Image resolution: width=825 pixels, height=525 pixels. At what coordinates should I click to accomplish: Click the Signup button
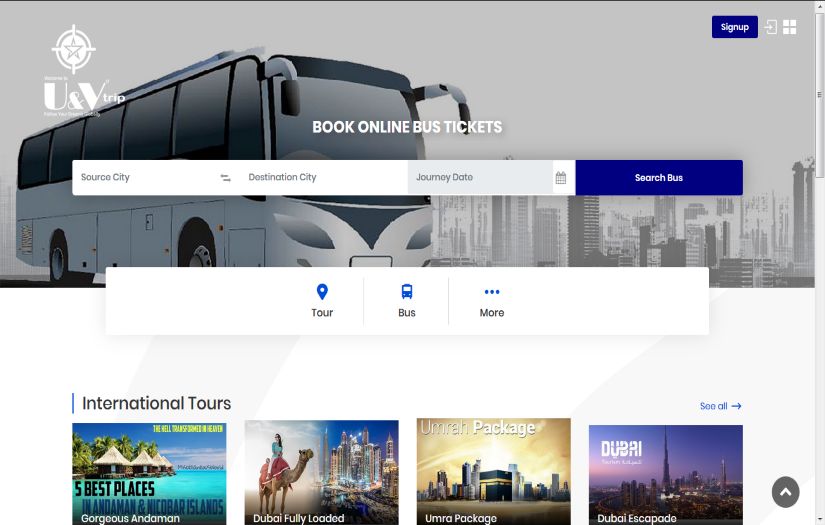click(735, 27)
